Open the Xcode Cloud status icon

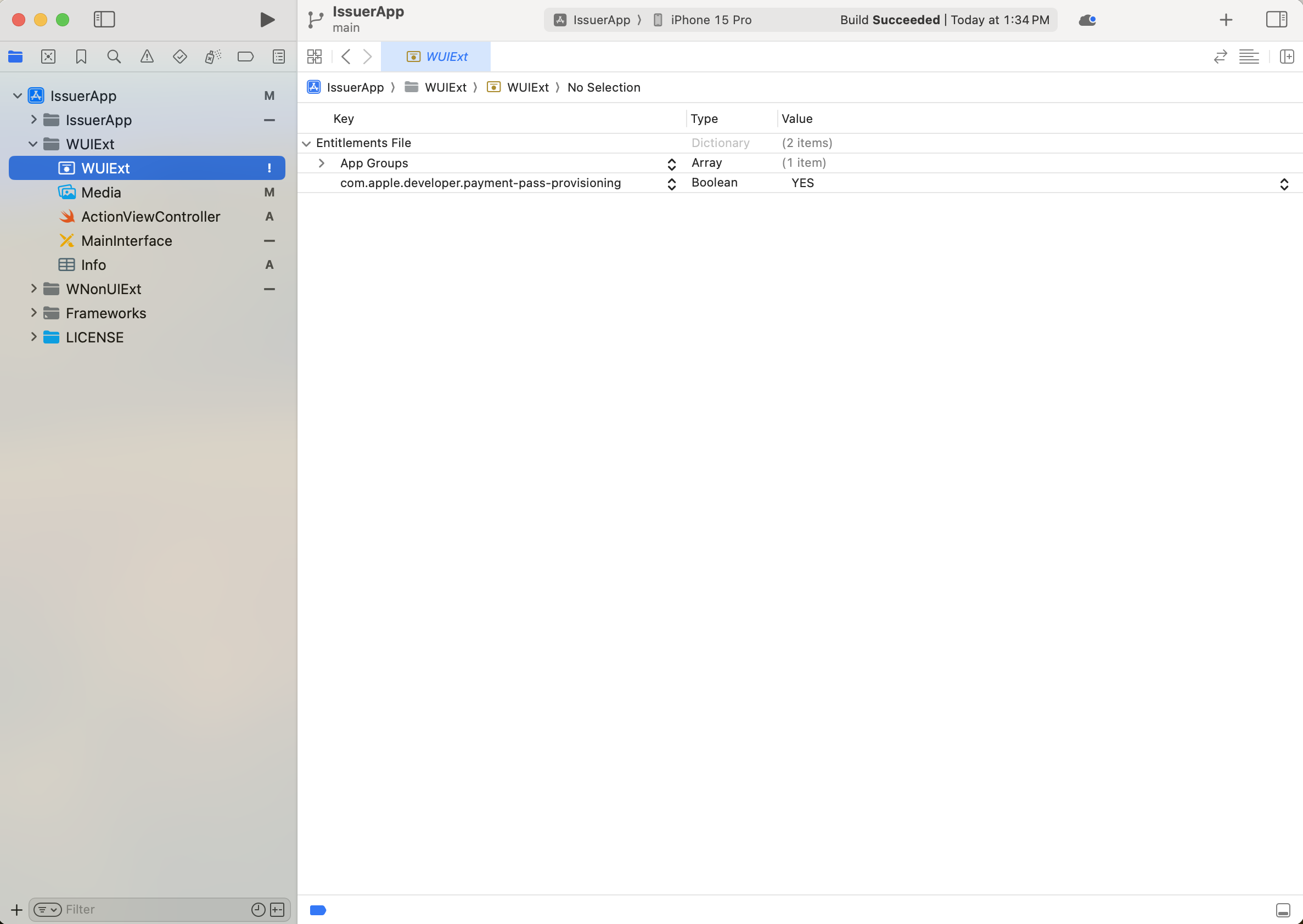coord(1087,20)
